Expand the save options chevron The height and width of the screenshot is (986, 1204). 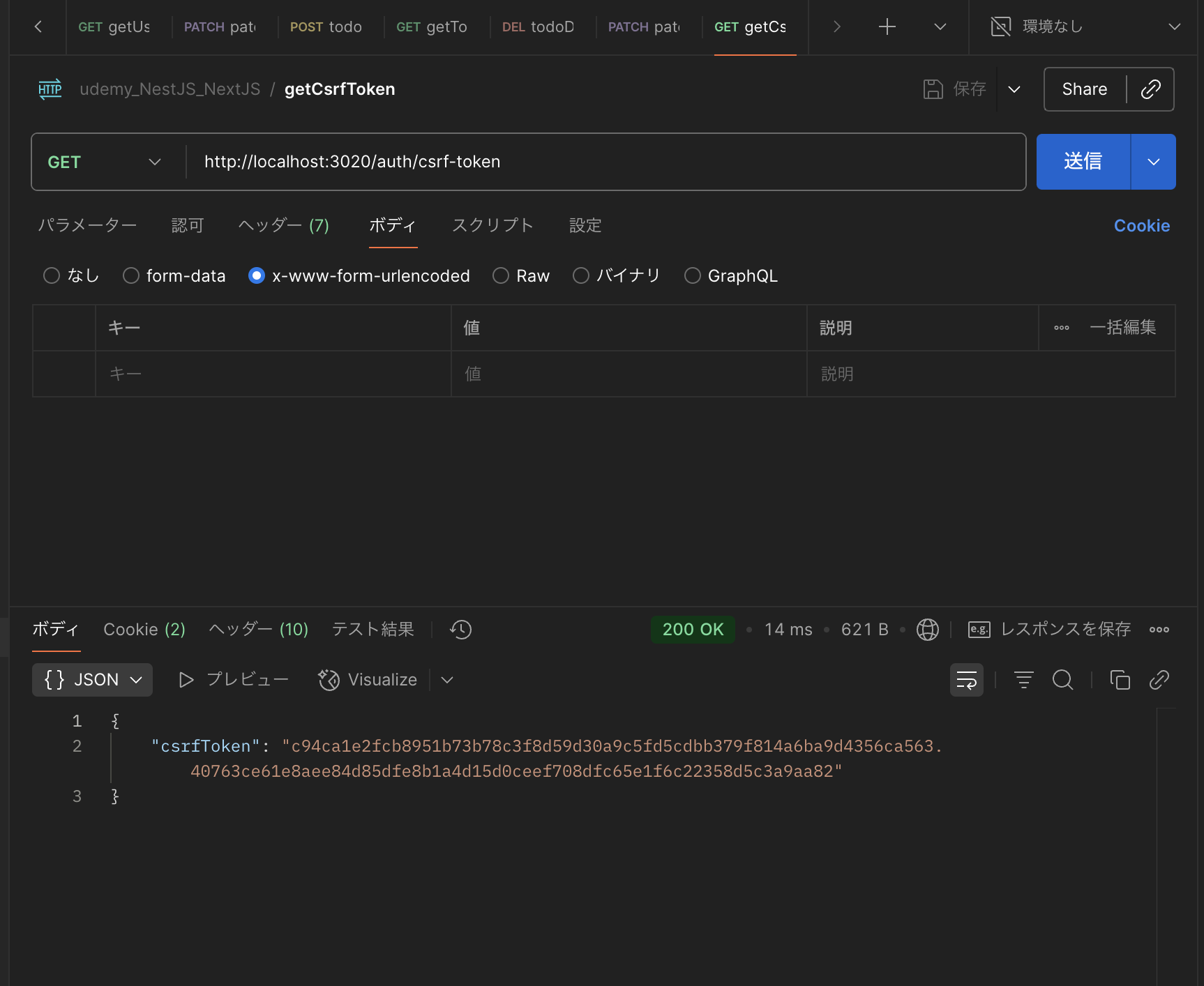click(1014, 89)
